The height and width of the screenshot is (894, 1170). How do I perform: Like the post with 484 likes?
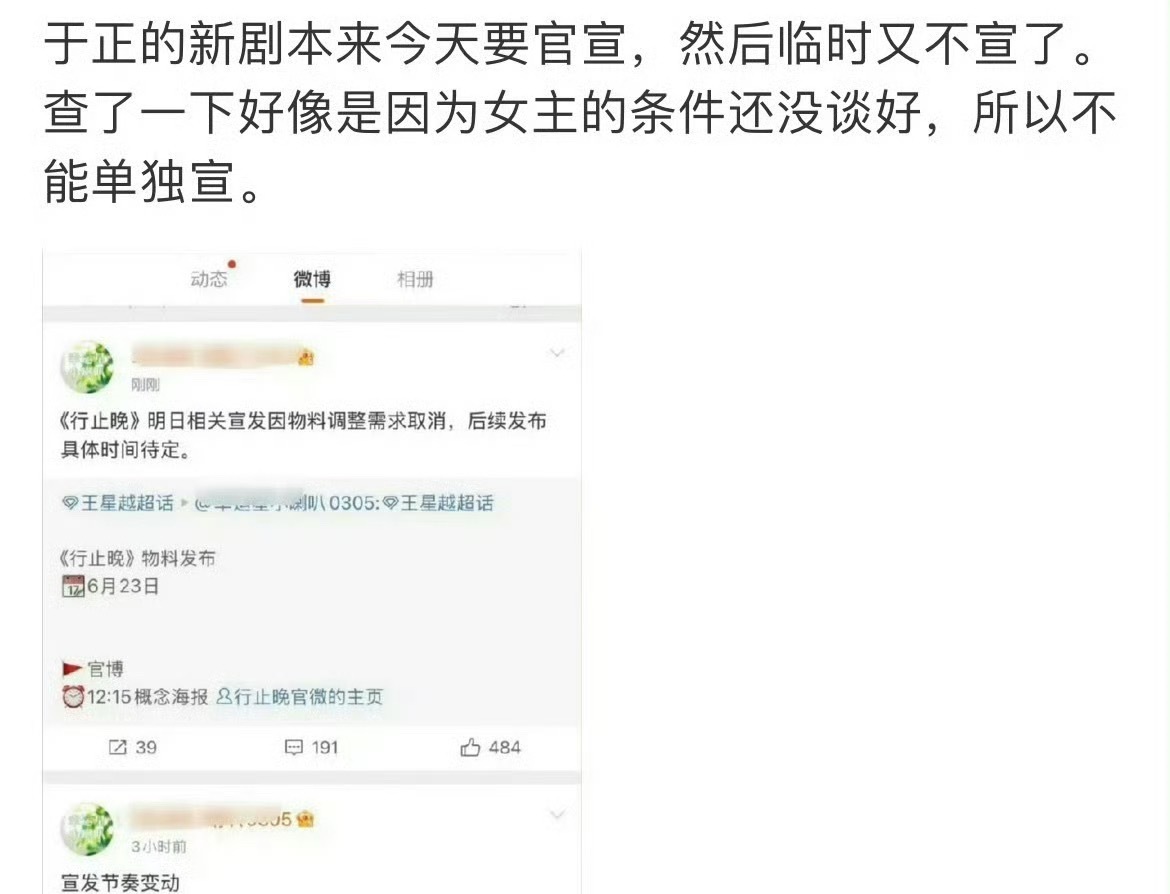(490, 747)
